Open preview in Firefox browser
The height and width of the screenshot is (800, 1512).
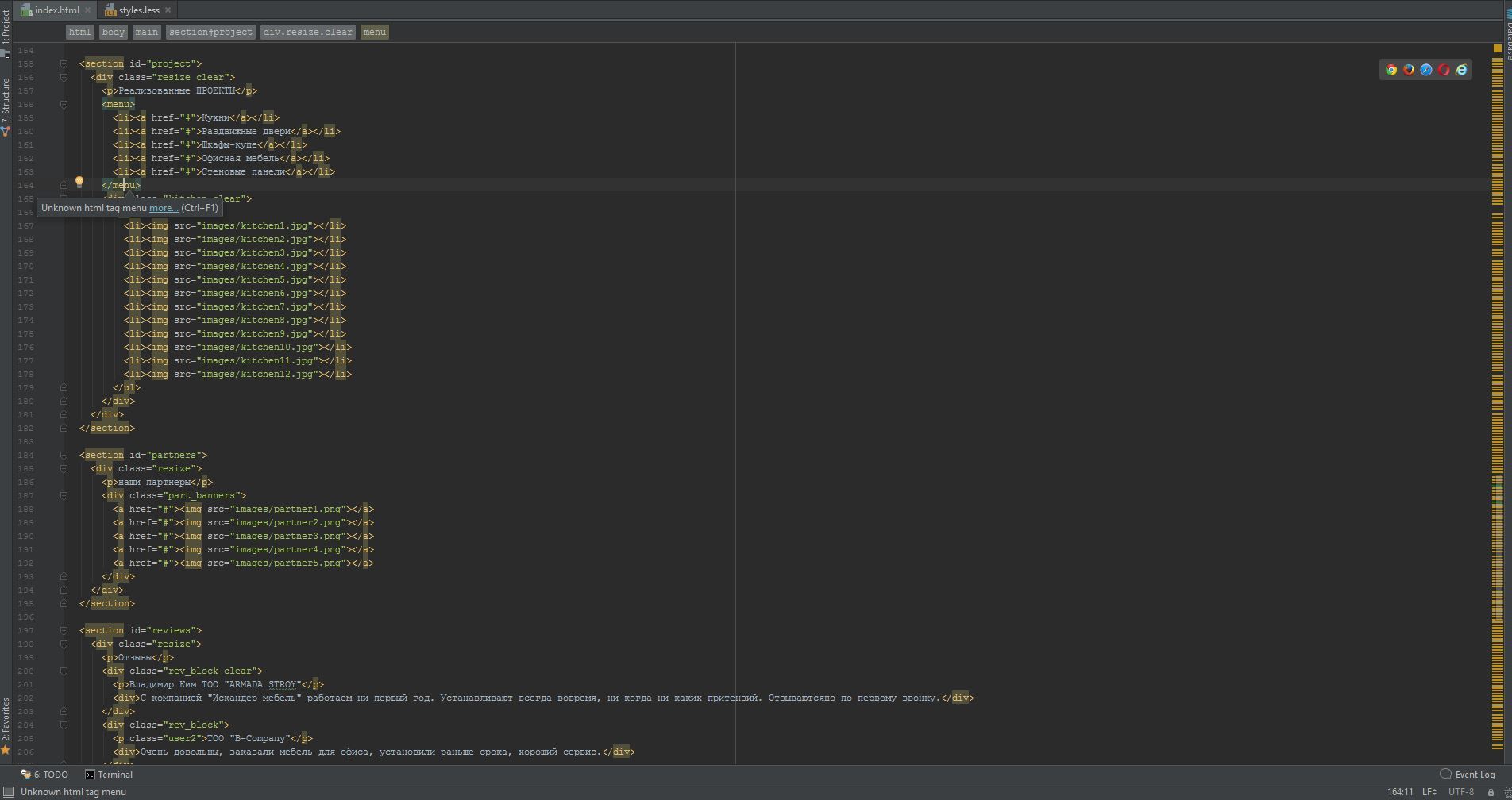click(x=1409, y=70)
